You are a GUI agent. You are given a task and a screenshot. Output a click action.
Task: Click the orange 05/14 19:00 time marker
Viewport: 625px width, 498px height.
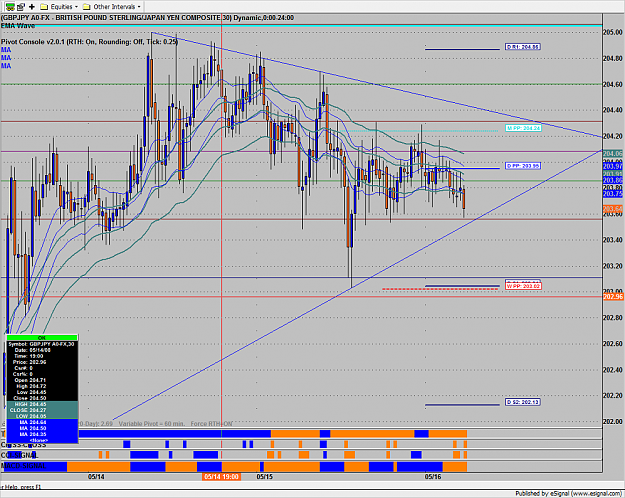click(x=221, y=477)
